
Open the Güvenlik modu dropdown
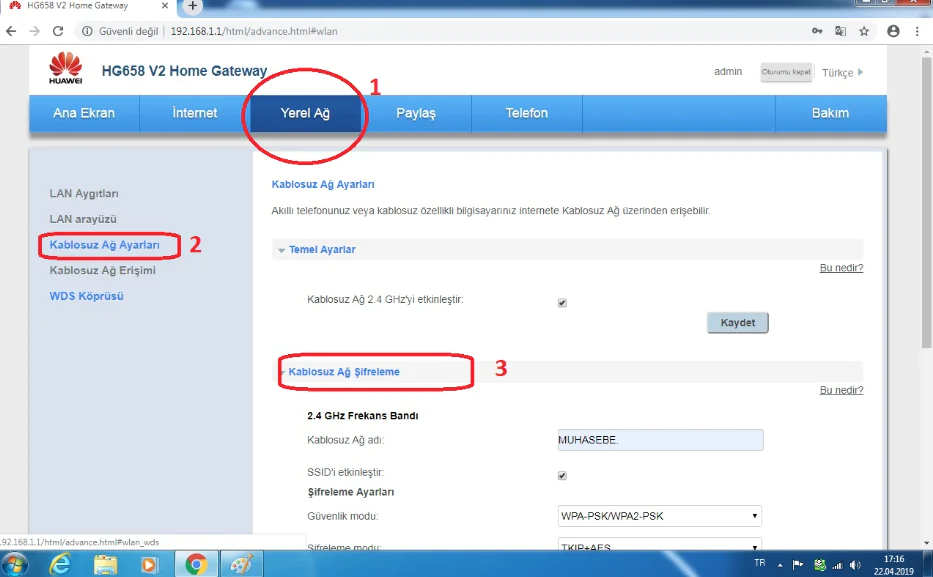tap(660, 516)
